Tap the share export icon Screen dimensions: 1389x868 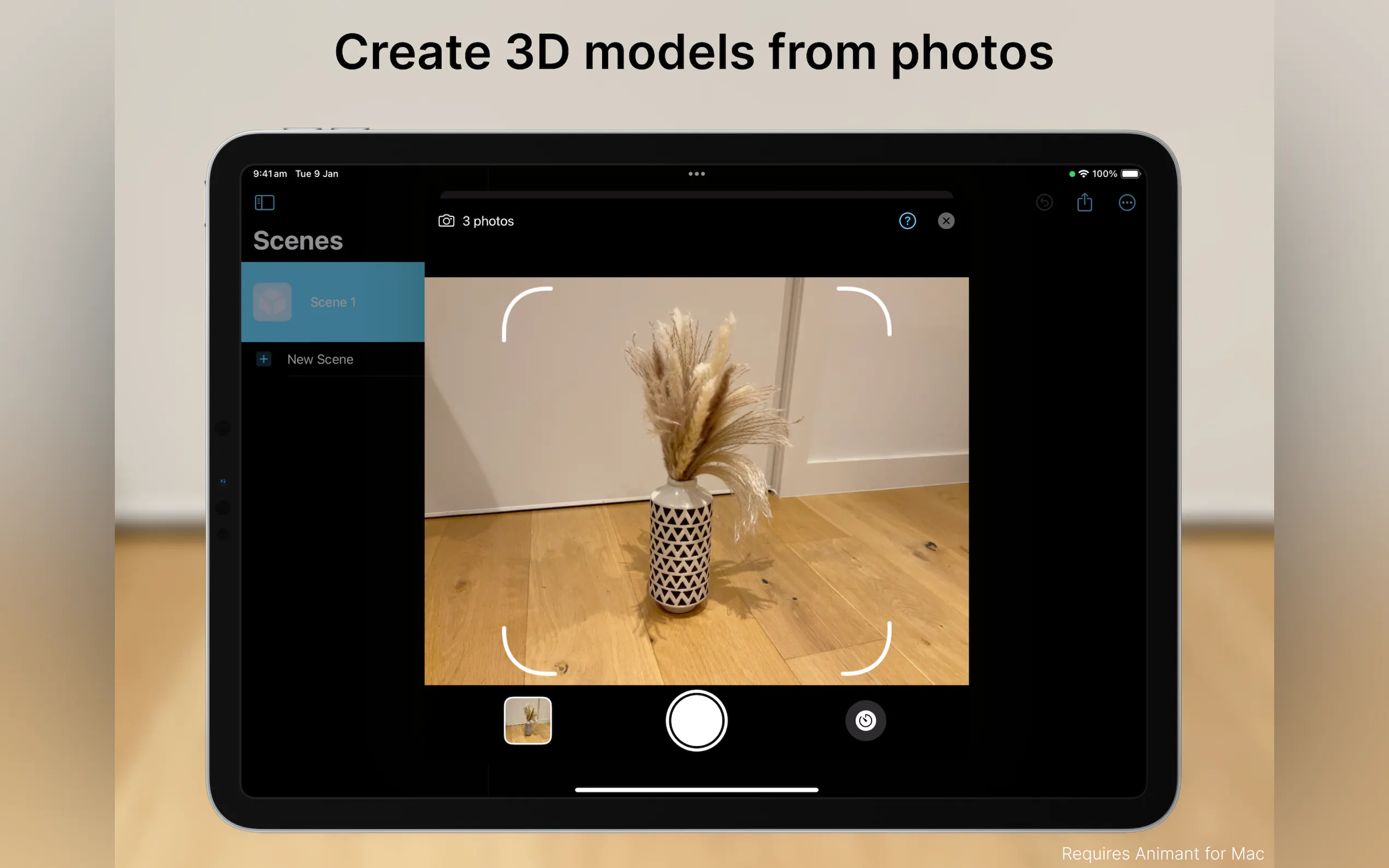tap(1084, 203)
